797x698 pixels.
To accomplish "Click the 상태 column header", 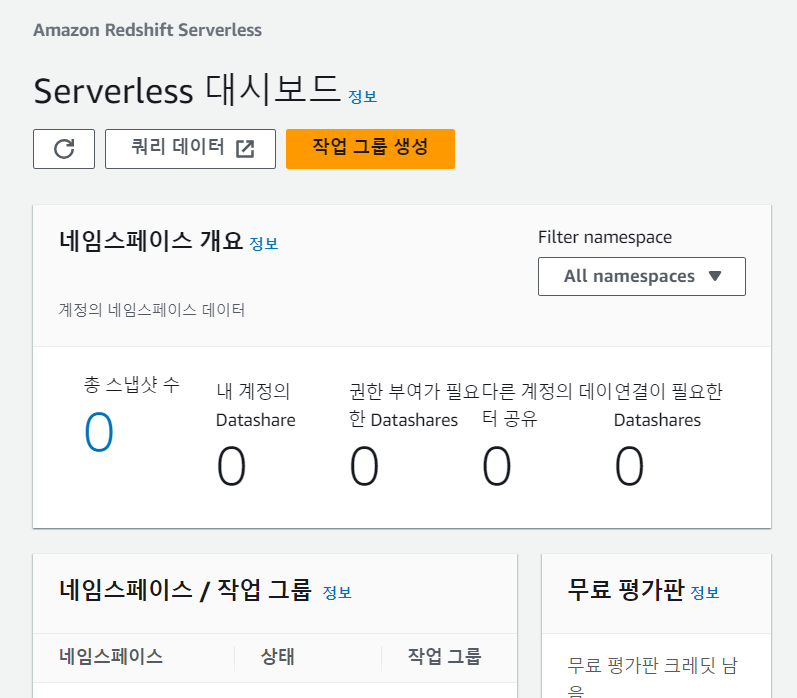I will (x=278, y=656).
